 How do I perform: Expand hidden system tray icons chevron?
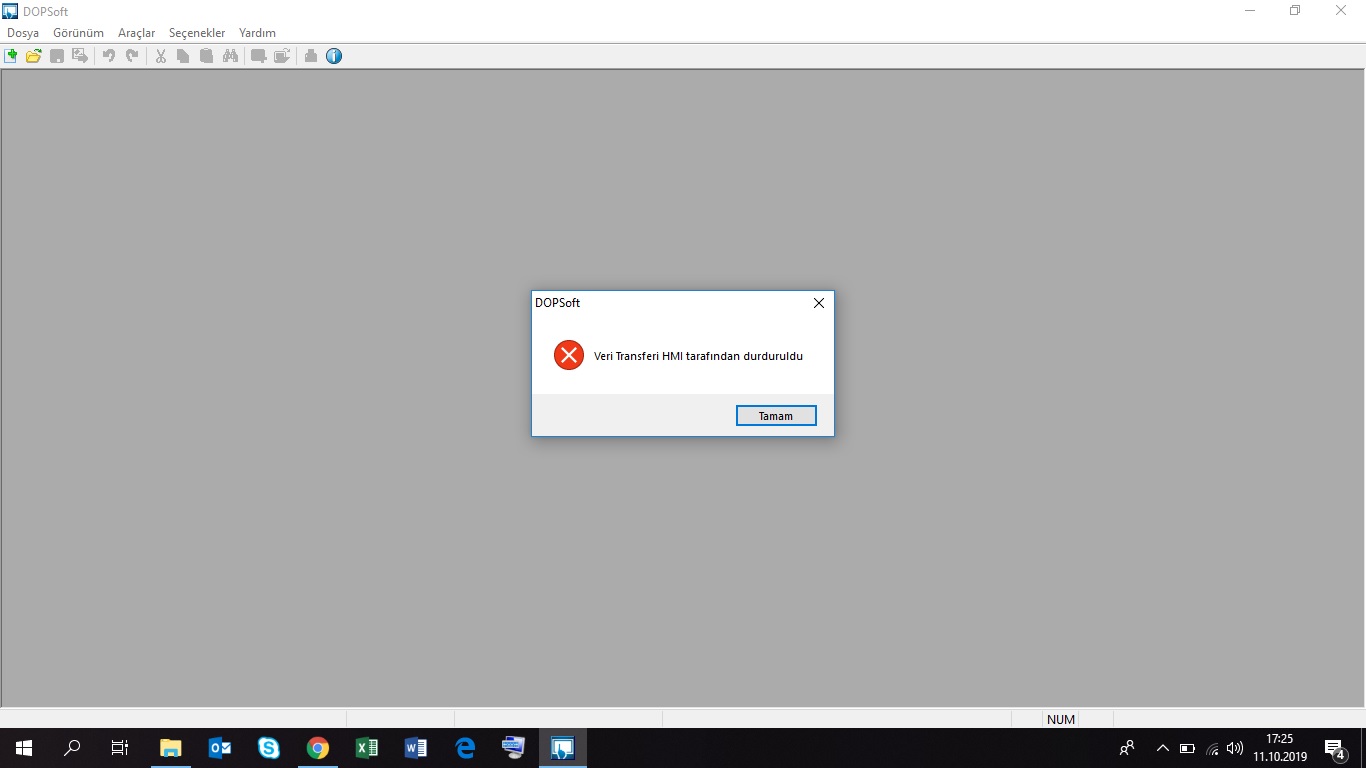point(1162,748)
